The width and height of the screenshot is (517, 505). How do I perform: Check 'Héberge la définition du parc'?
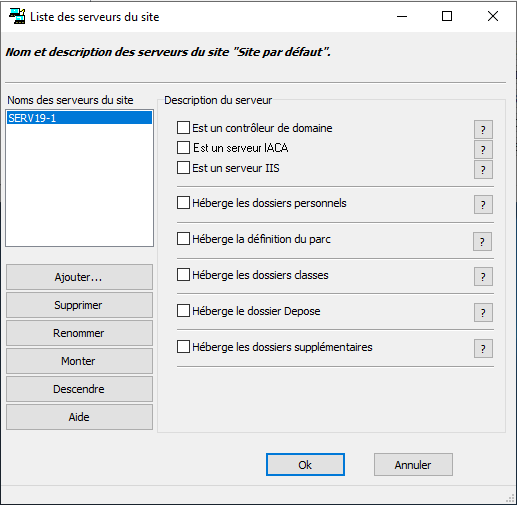pyautogui.click(x=183, y=239)
